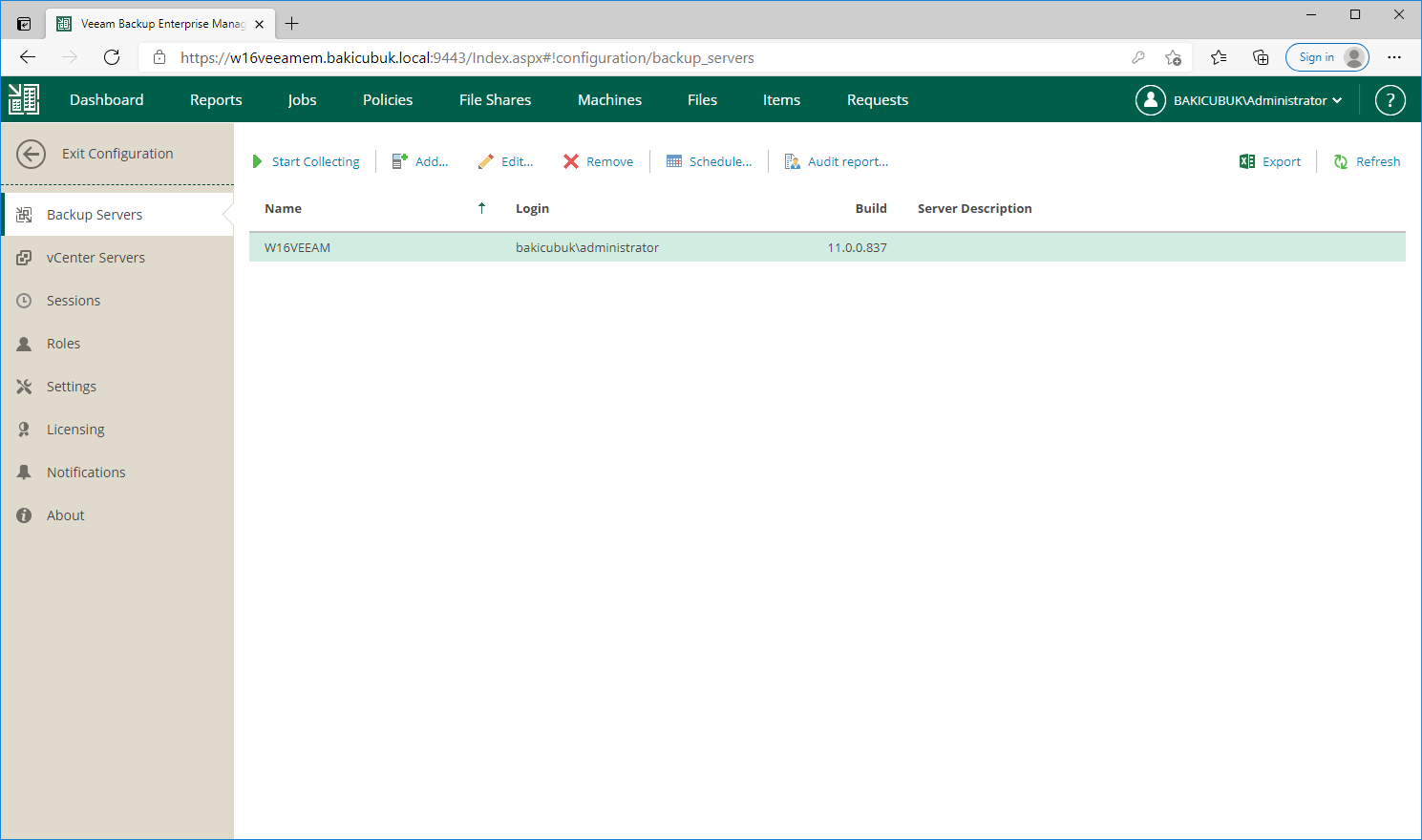Reload the page with browser refresh button

click(x=112, y=57)
